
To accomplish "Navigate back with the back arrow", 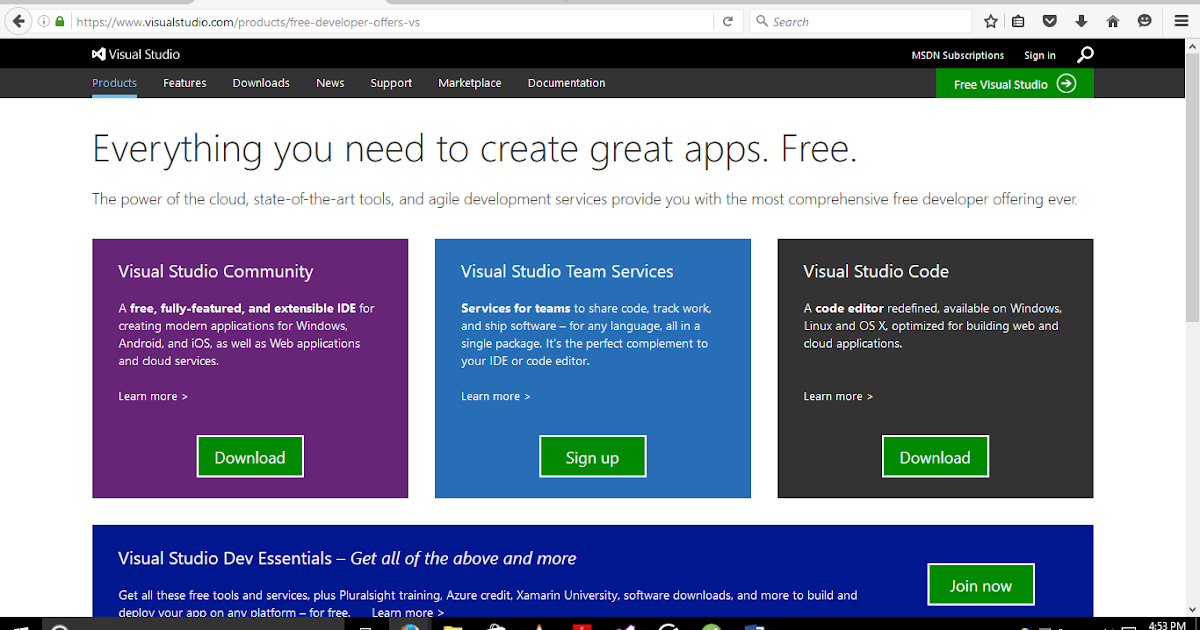I will click(x=18, y=20).
